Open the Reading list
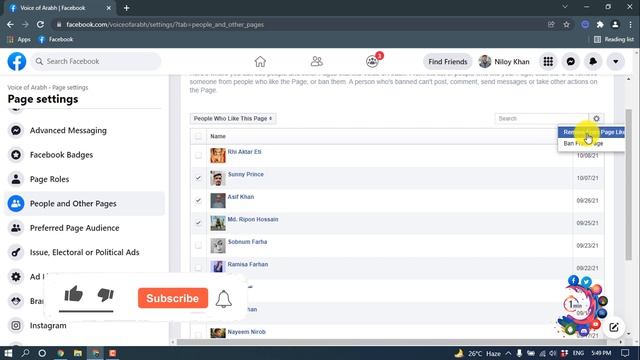The height and width of the screenshot is (360, 640). 614,40
